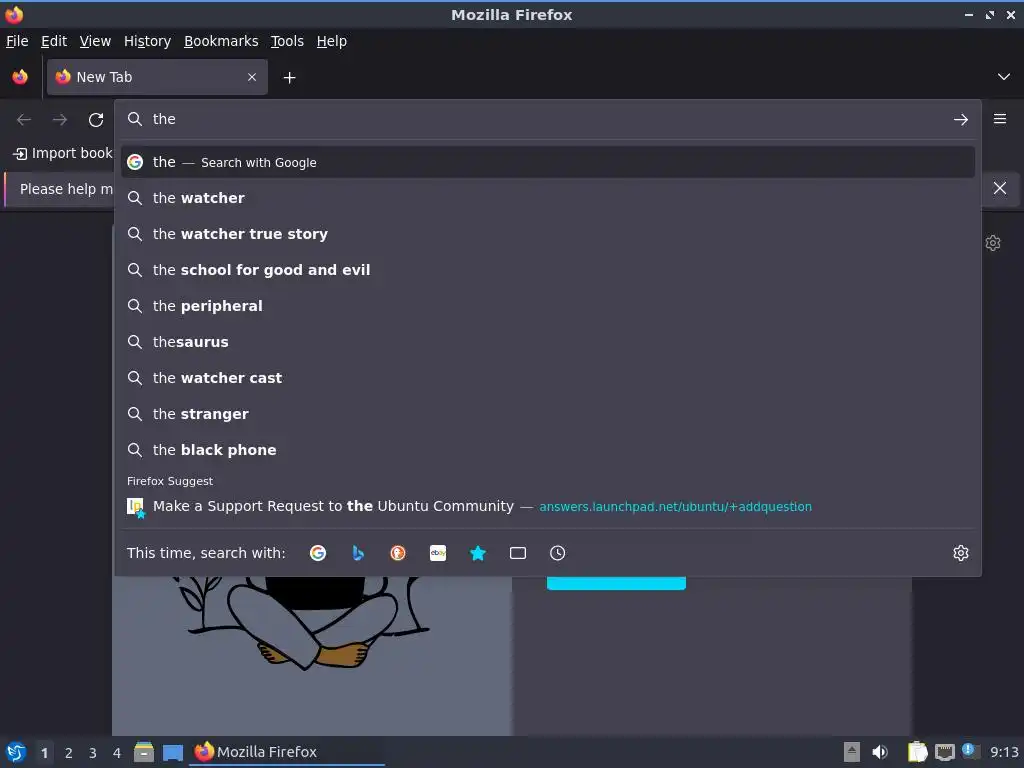
Task: Click the address bar text field
Action: click(x=547, y=119)
